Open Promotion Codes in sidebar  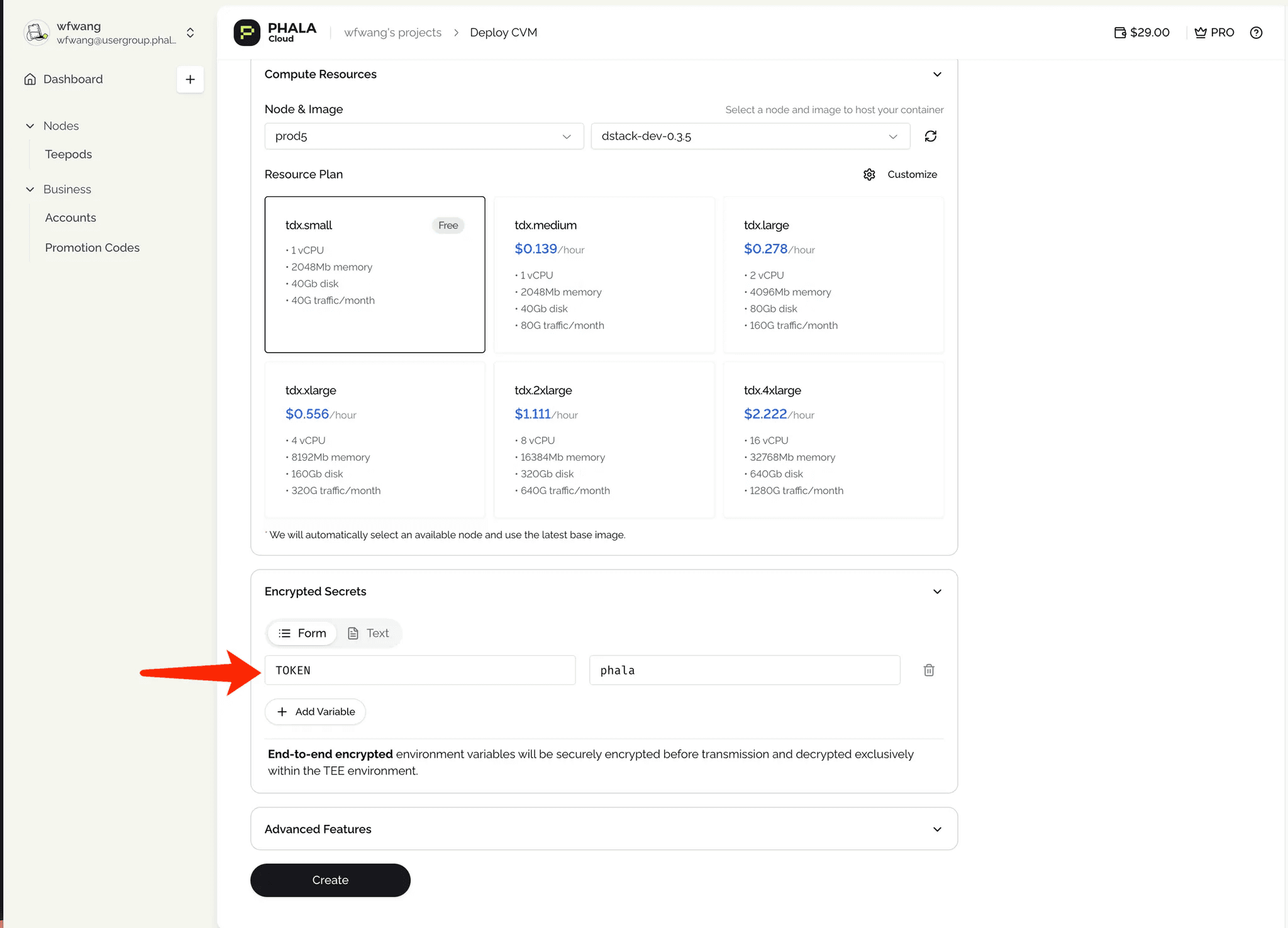click(92, 248)
